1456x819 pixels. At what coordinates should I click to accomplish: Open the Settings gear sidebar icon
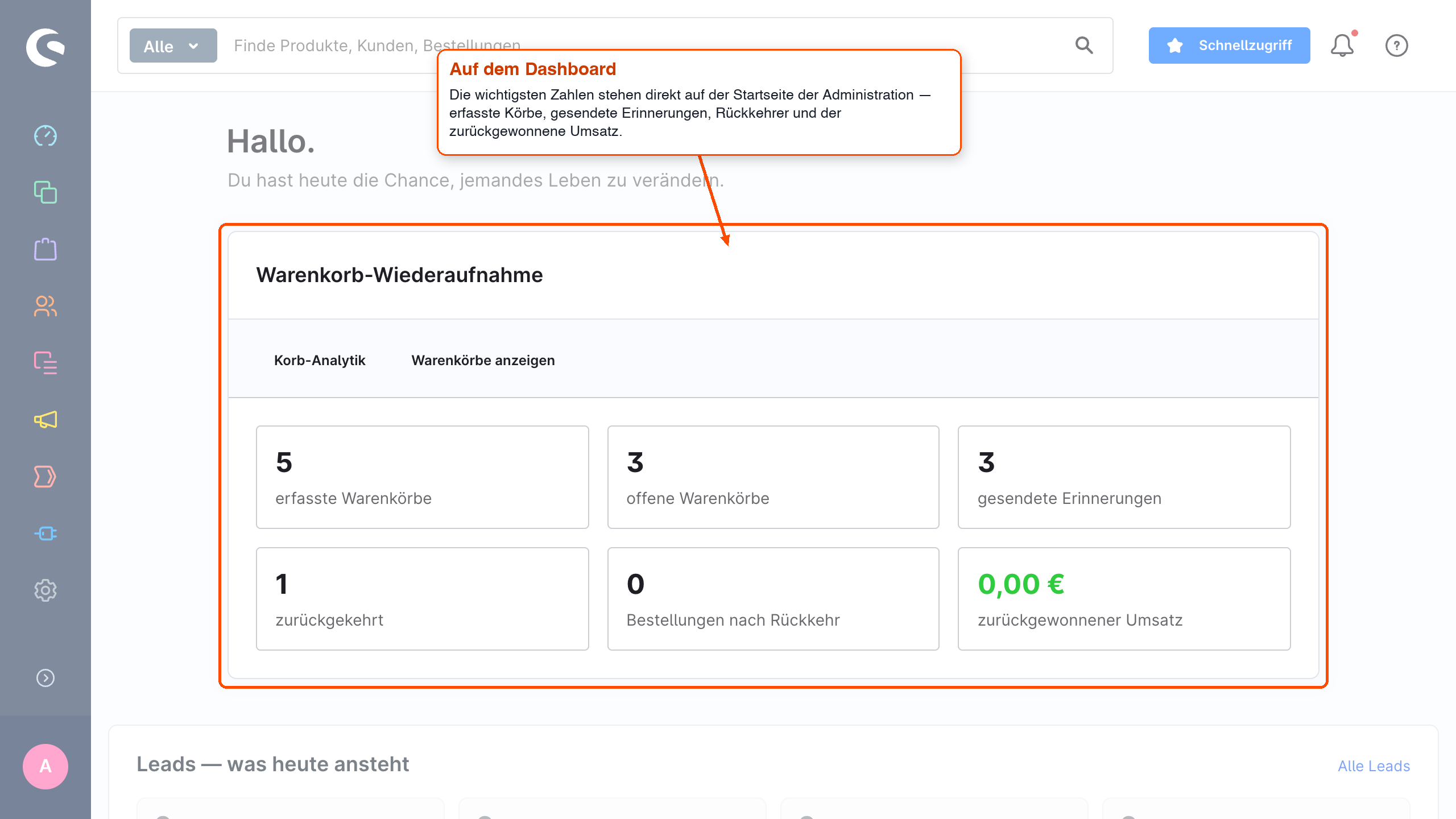tap(45, 590)
